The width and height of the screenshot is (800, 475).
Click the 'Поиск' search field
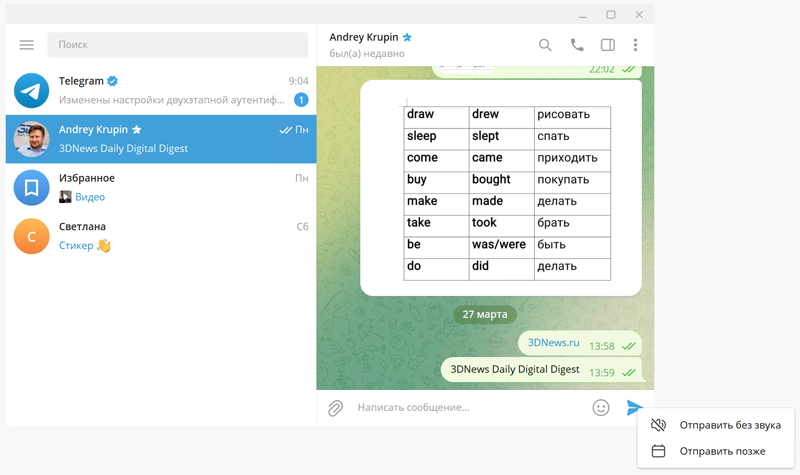(178, 45)
